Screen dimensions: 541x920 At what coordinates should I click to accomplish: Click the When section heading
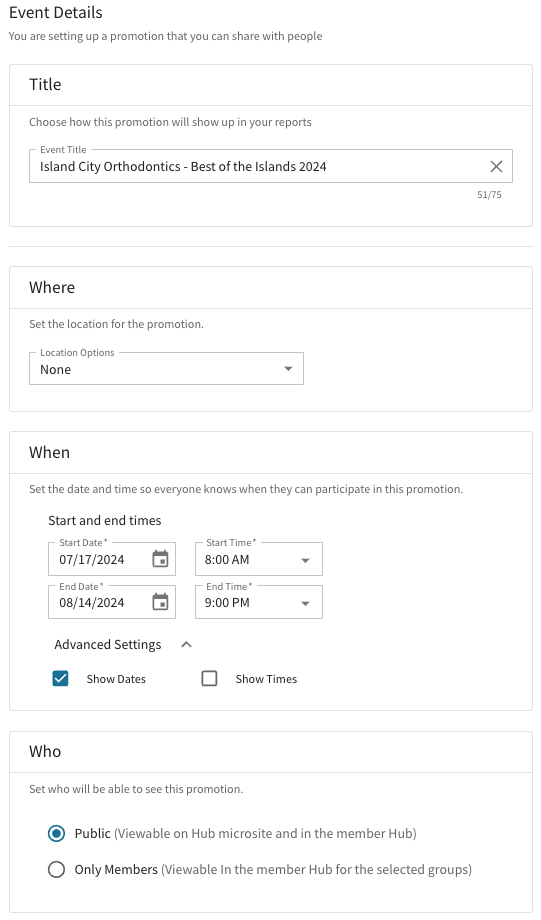click(49, 452)
